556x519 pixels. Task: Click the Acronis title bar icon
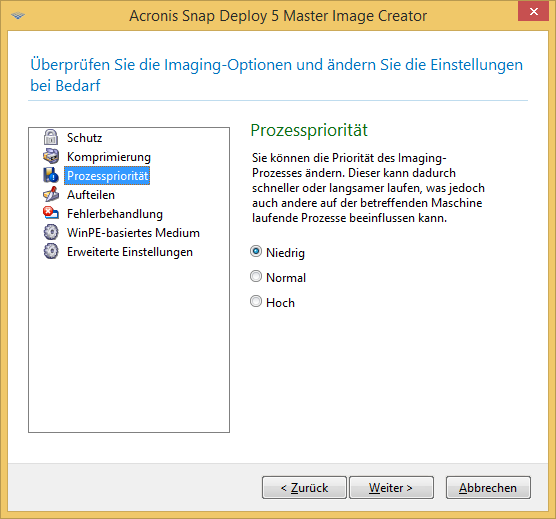(x=18, y=15)
